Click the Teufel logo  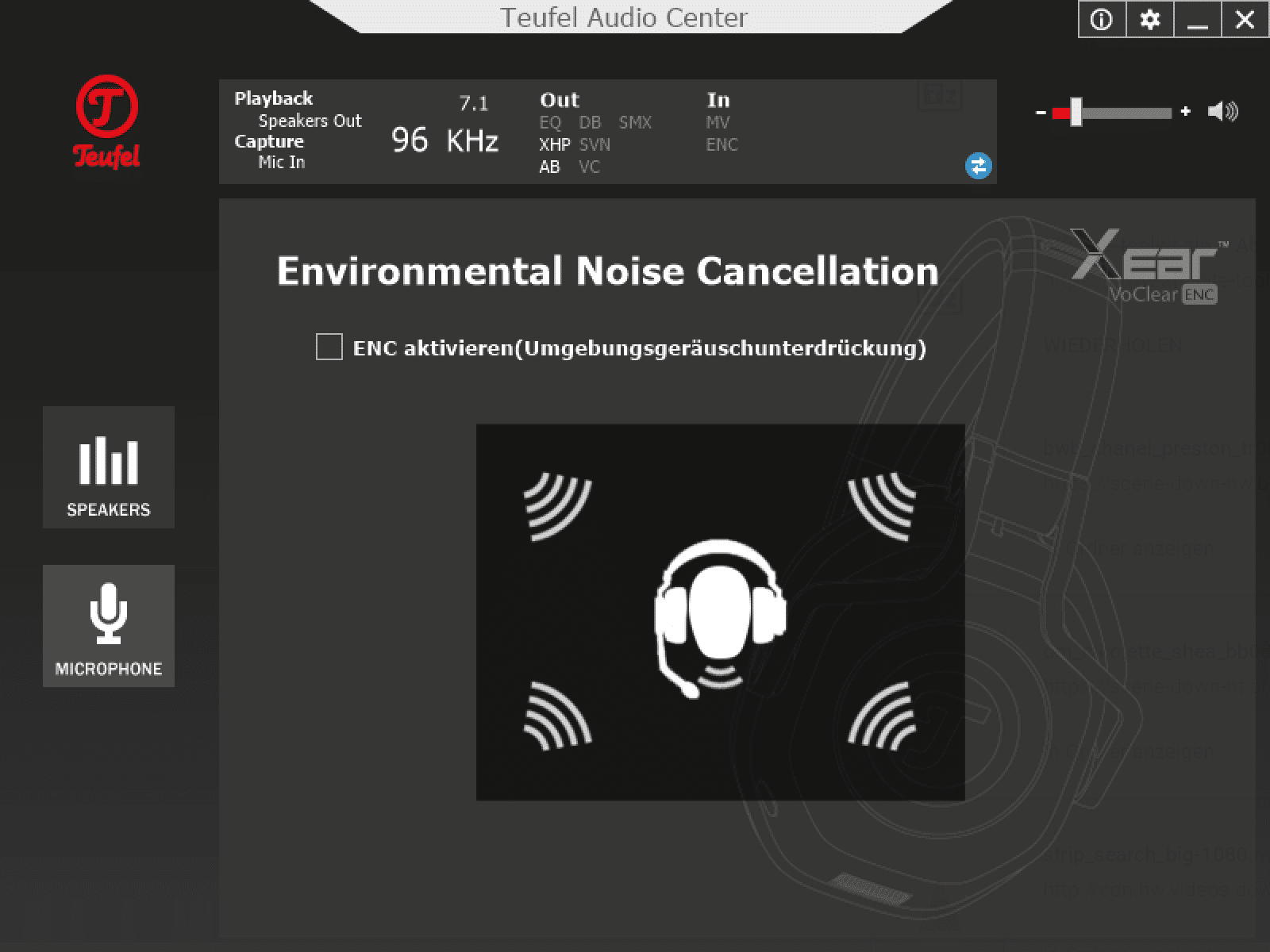(x=107, y=121)
